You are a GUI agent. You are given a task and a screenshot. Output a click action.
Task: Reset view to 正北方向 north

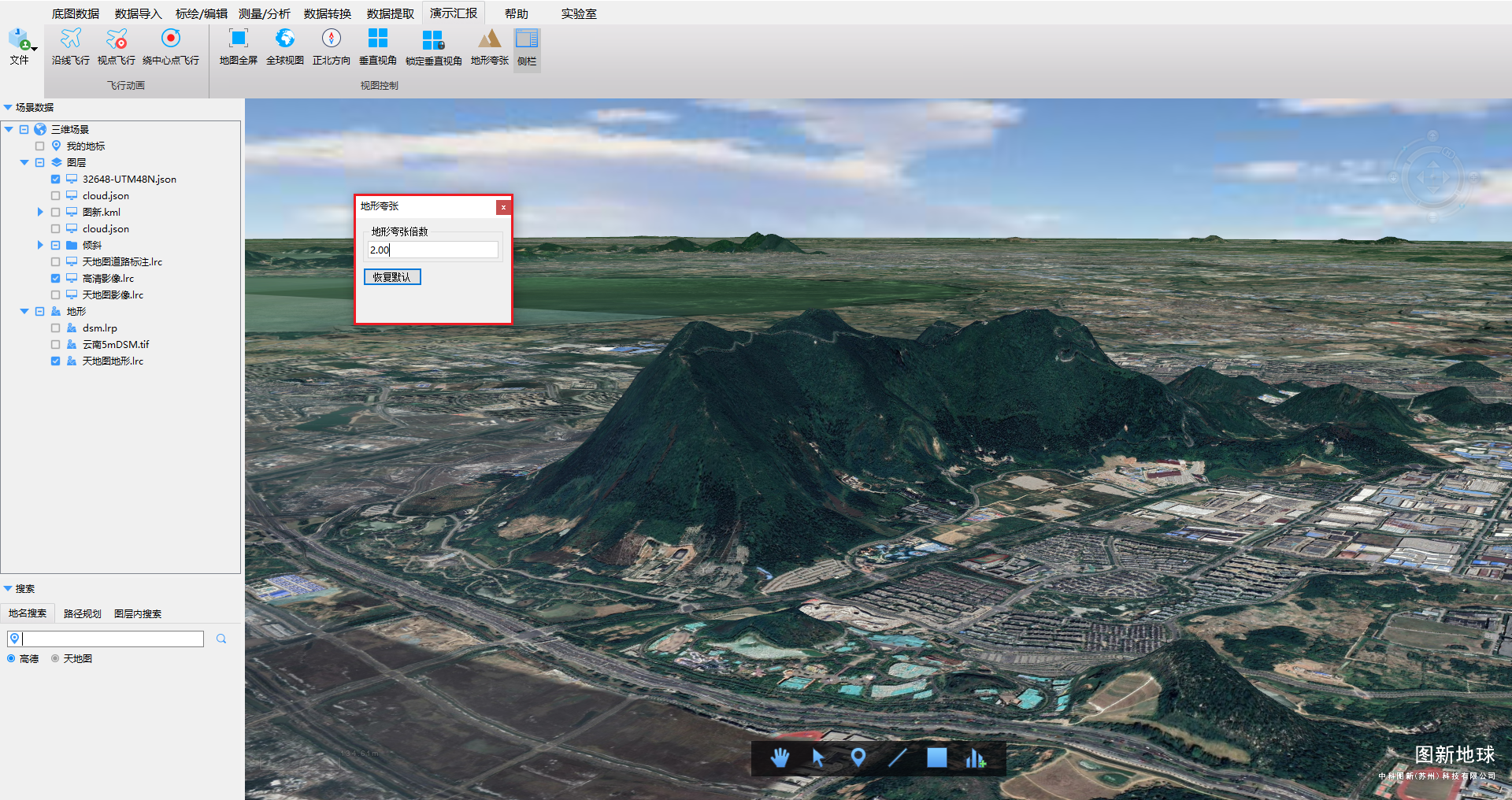pos(332,47)
